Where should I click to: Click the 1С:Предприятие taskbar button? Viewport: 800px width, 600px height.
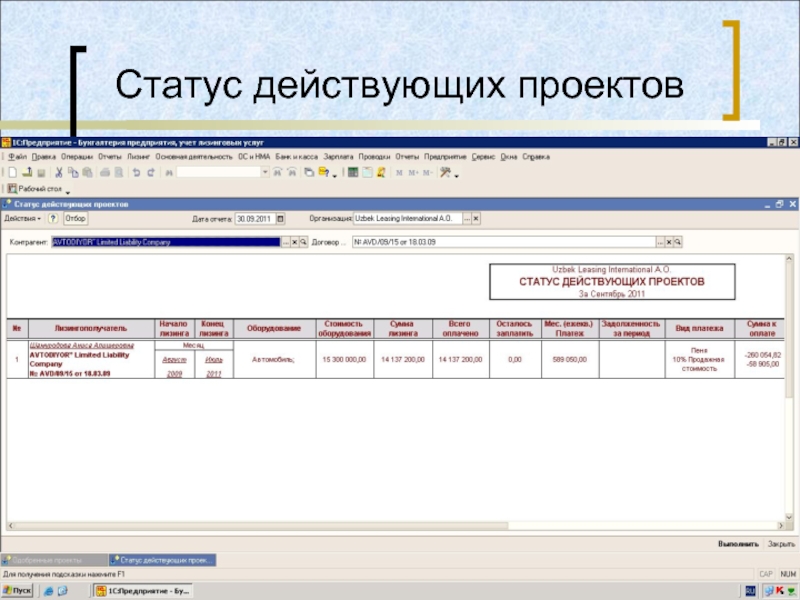tap(143, 591)
